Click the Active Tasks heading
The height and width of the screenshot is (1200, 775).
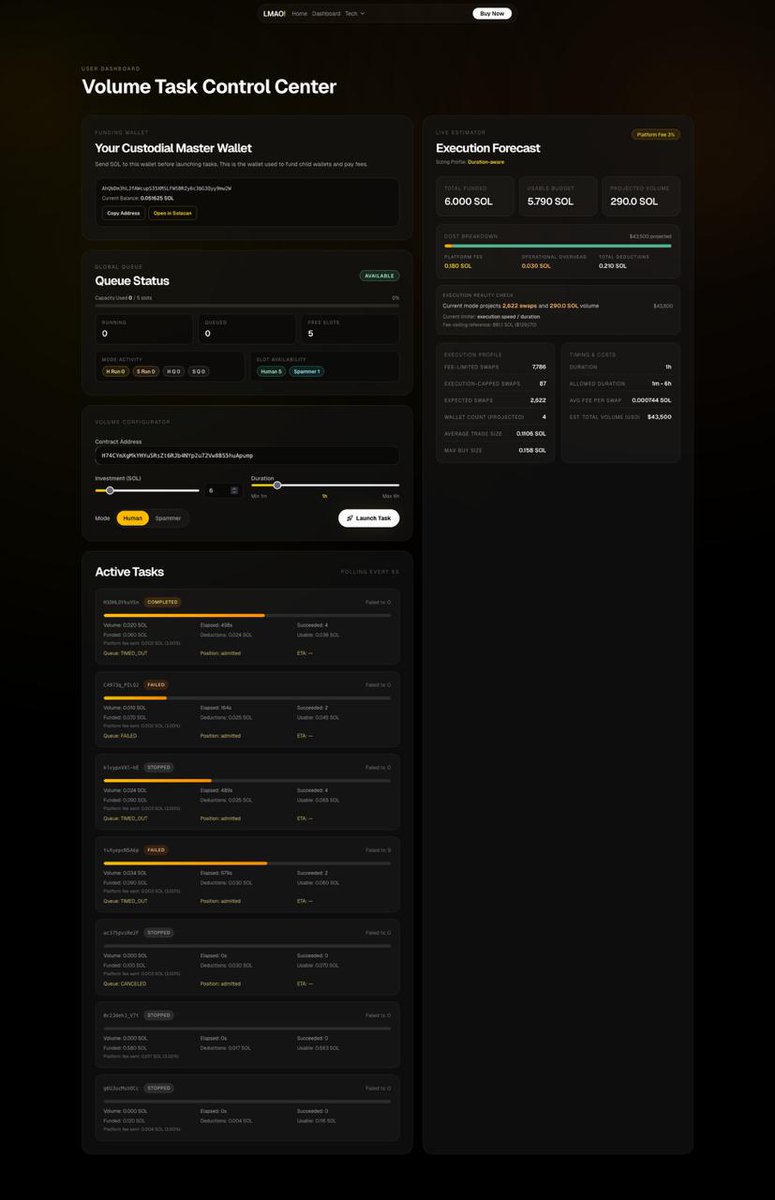click(x=130, y=572)
